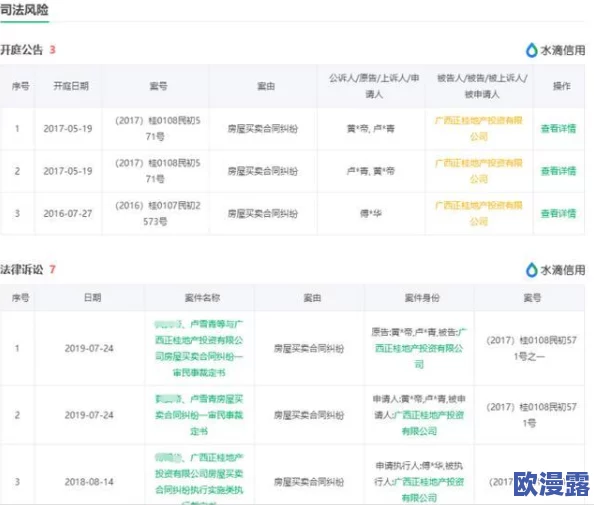Select 房屋买卖合同纠纷 in hearing row 3
This screenshot has height=505, width=594.
263,214
